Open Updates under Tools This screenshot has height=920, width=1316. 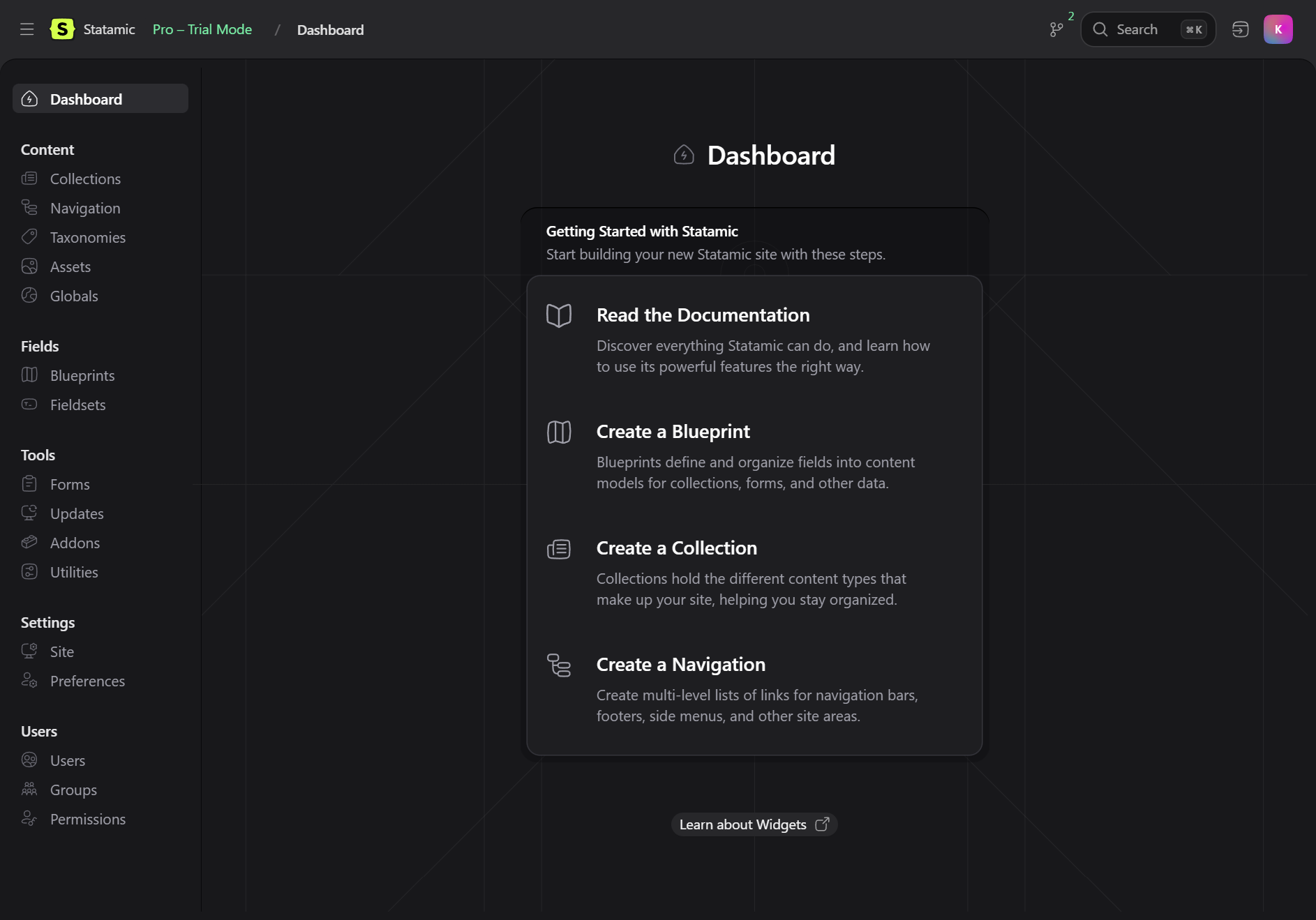[x=100, y=513]
